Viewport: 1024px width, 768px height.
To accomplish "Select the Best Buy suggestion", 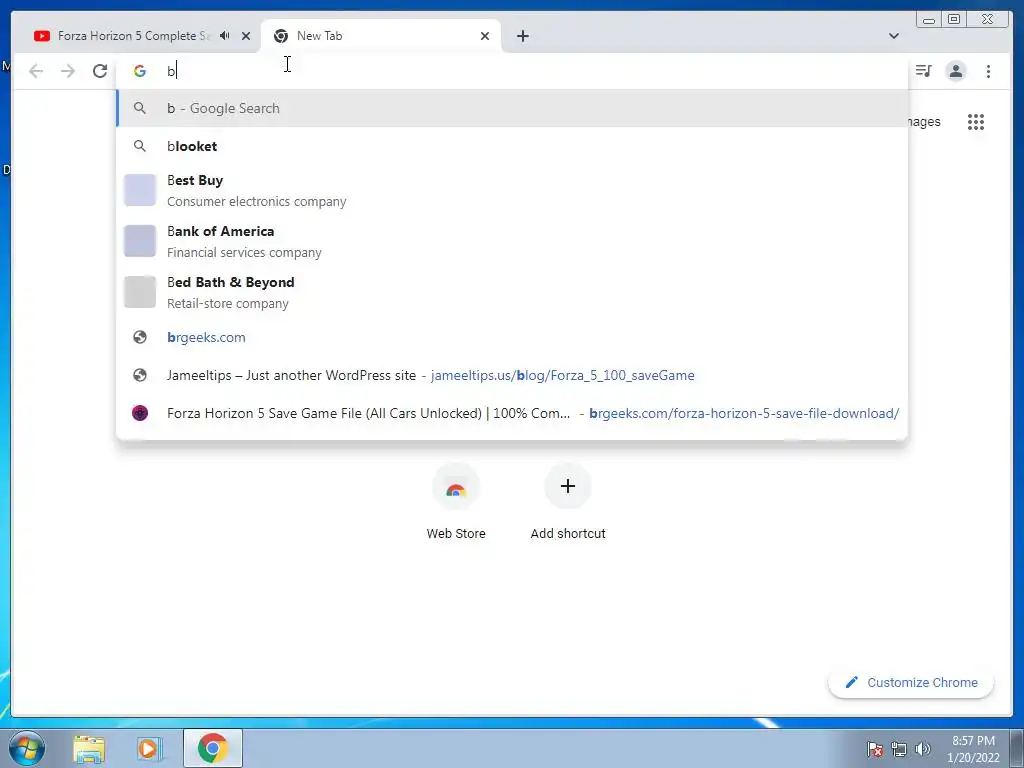I will [512, 190].
